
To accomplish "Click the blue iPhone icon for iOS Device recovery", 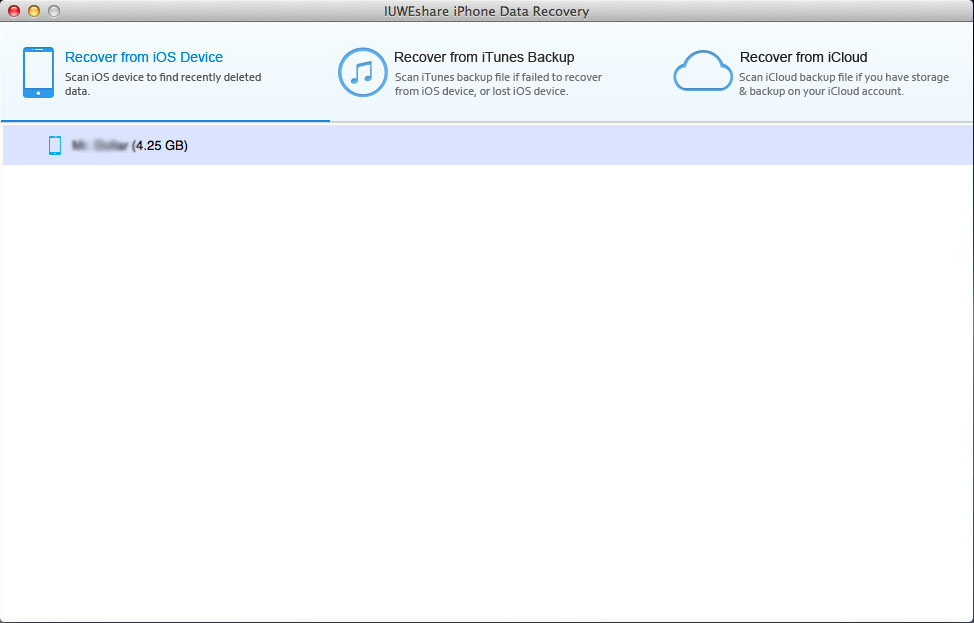I will 38,72.
